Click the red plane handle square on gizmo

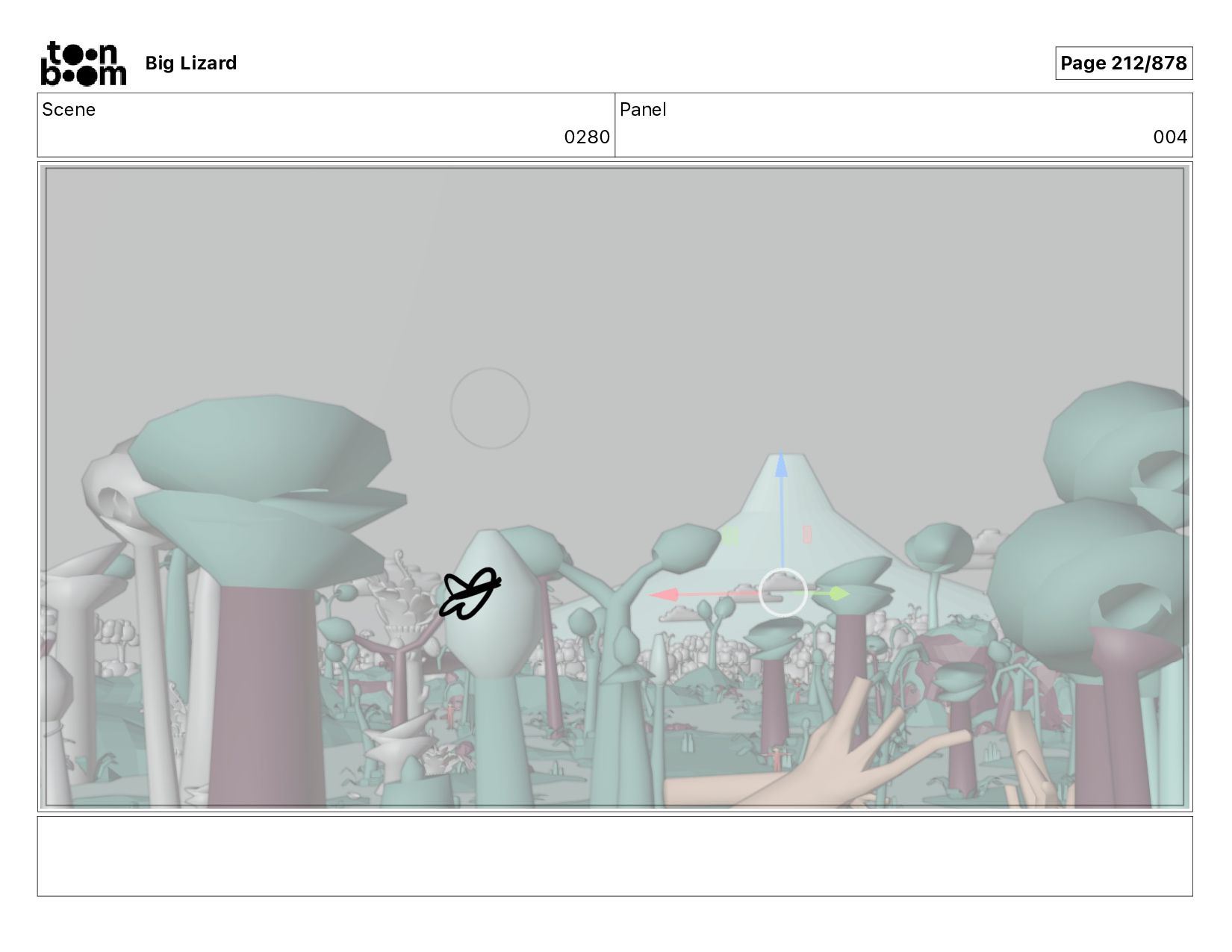click(807, 534)
